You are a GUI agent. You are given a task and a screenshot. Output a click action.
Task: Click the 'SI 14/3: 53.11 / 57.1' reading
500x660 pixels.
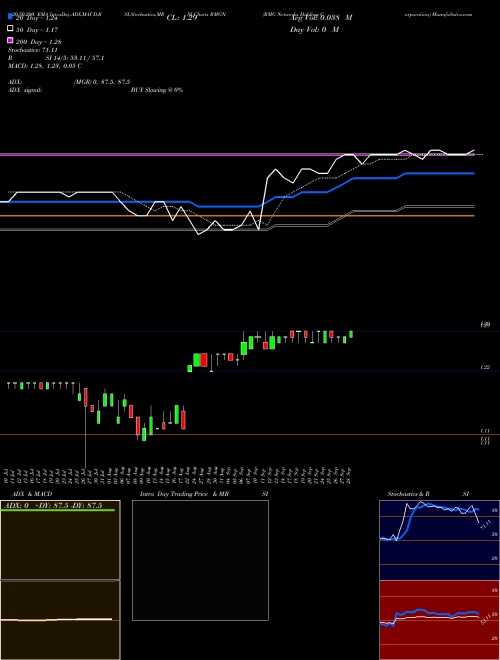click(x=75, y=58)
